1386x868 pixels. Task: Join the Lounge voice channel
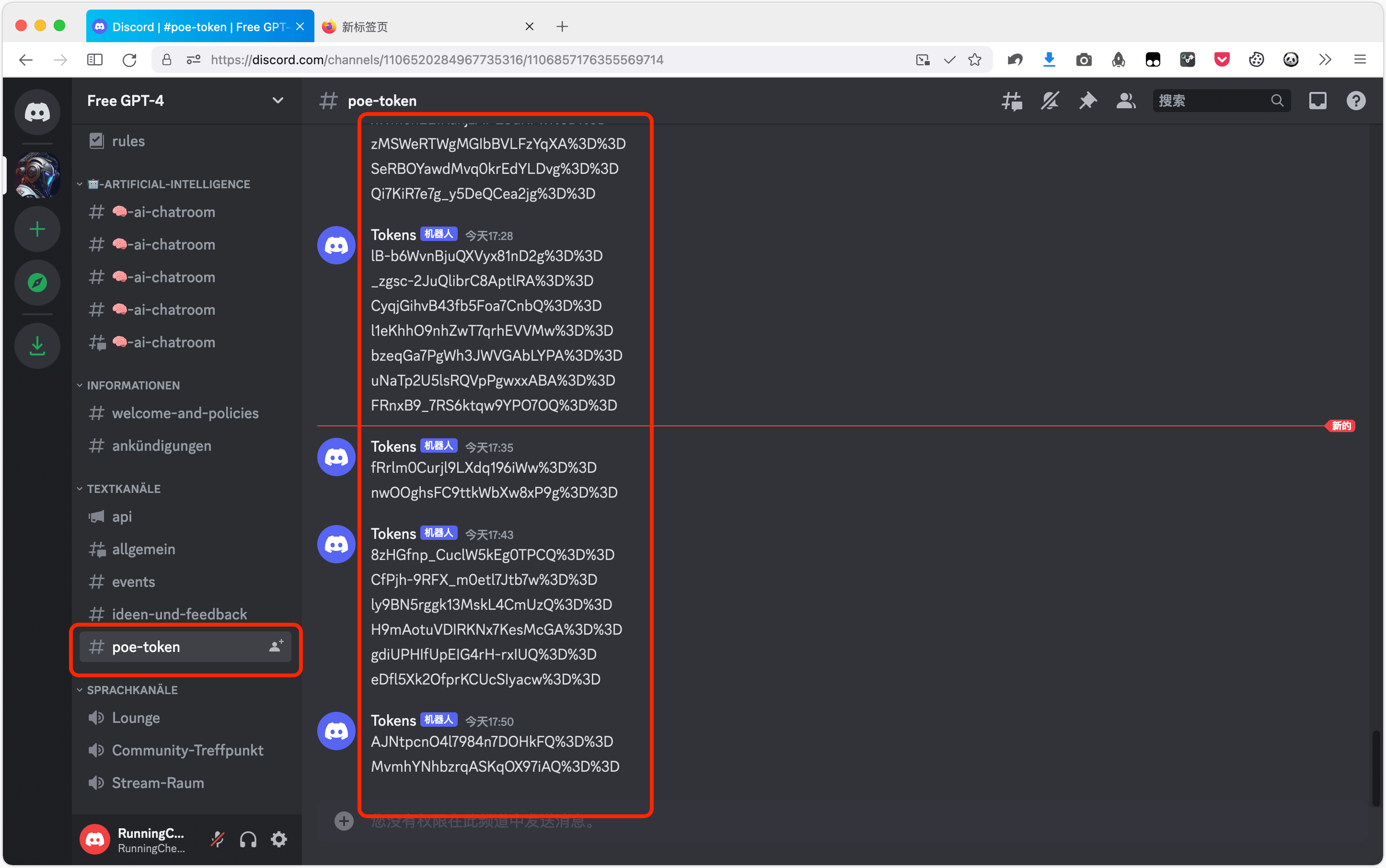pos(186,718)
